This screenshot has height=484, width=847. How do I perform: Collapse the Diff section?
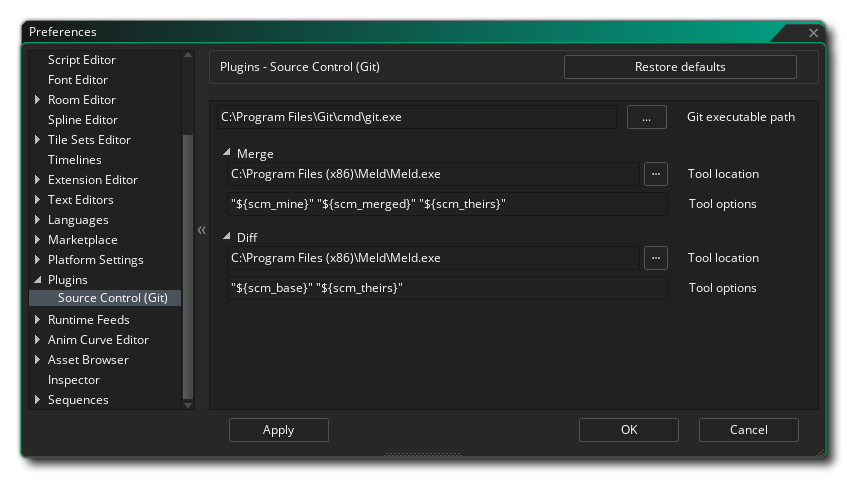(227, 237)
